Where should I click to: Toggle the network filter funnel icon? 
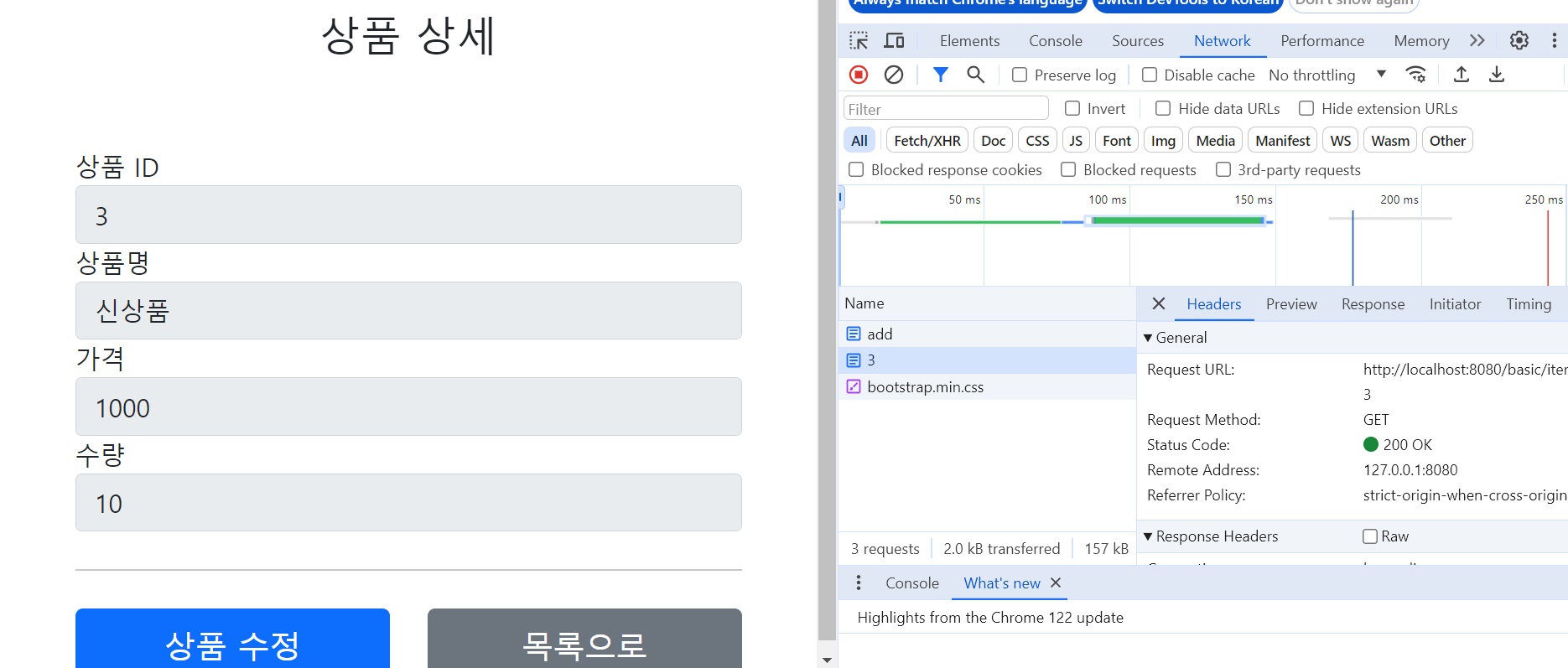(941, 75)
